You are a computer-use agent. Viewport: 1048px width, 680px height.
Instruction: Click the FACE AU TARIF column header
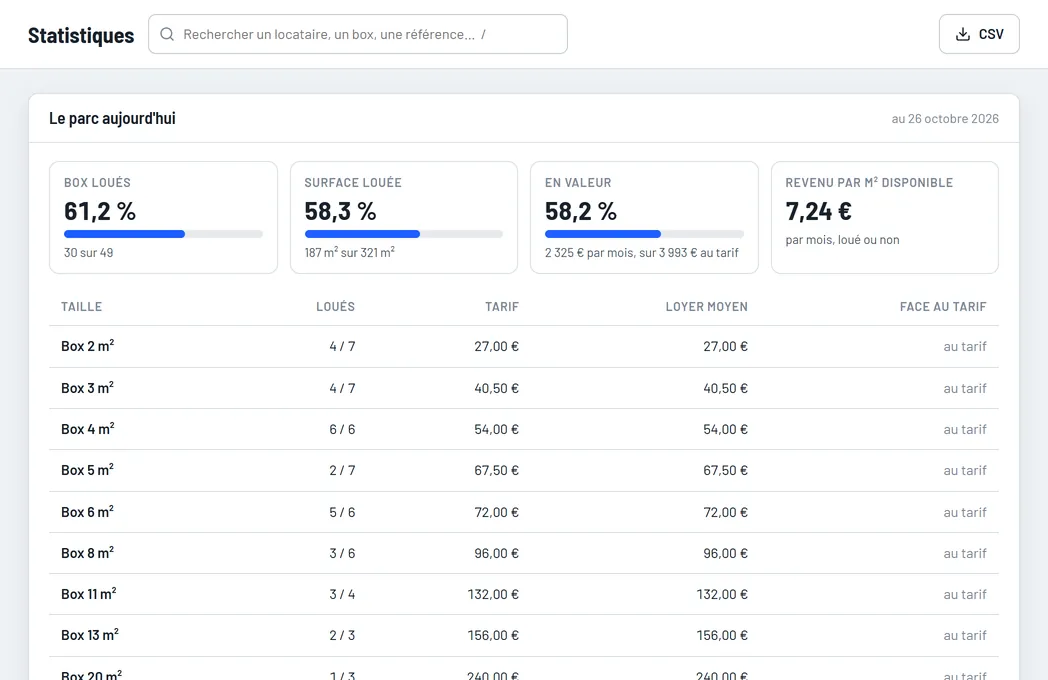(x=943, y=307)
